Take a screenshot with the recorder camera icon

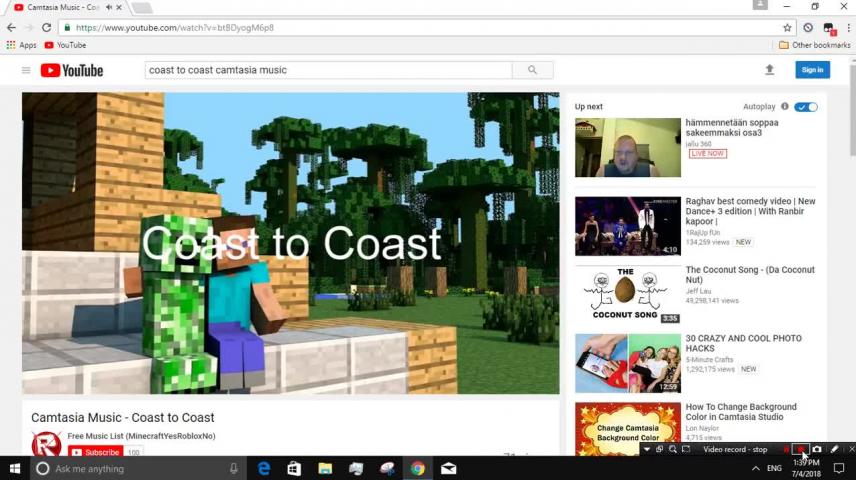click(x=817, y=449)
